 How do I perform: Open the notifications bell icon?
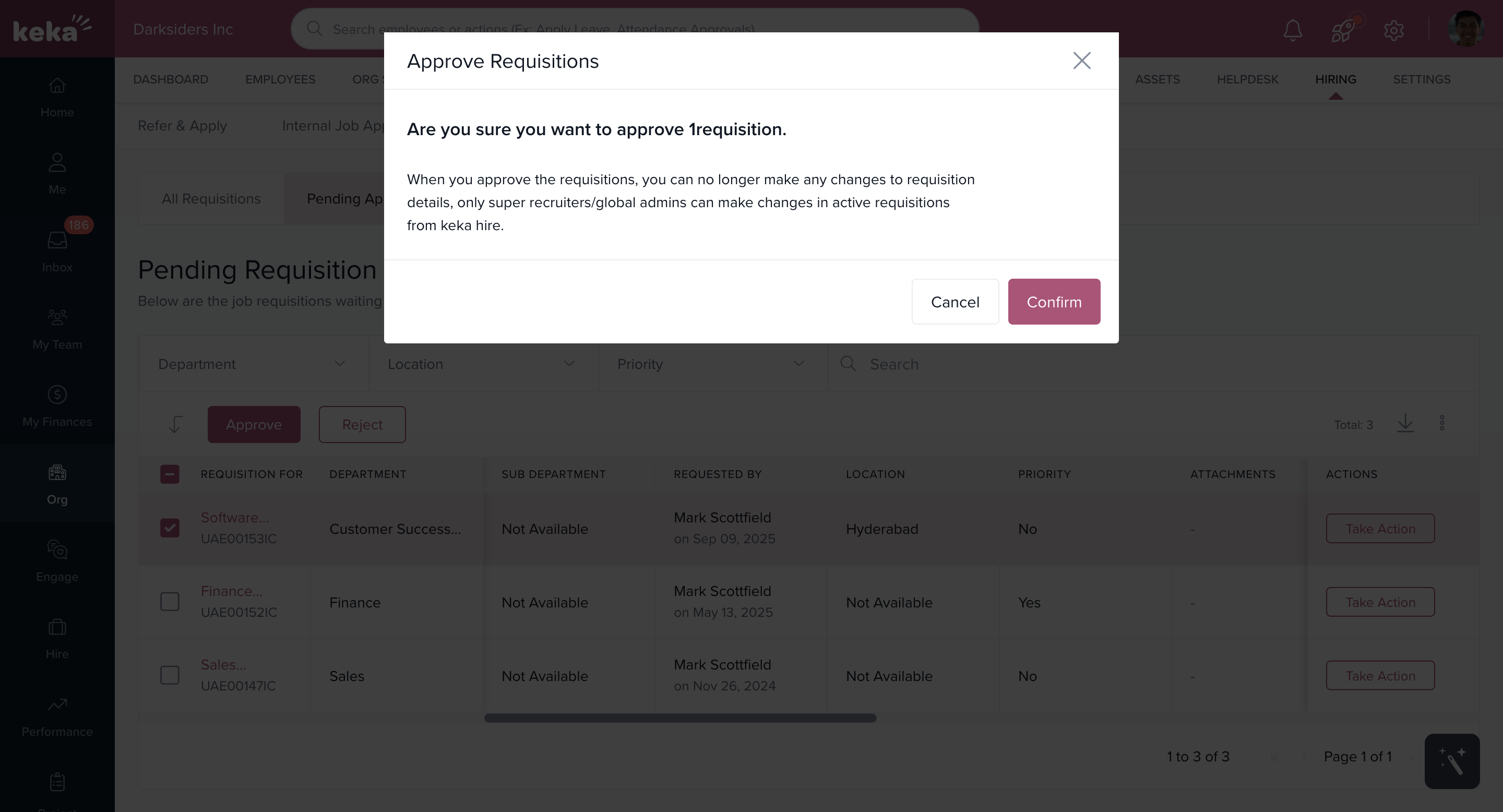click(1292, 30)
